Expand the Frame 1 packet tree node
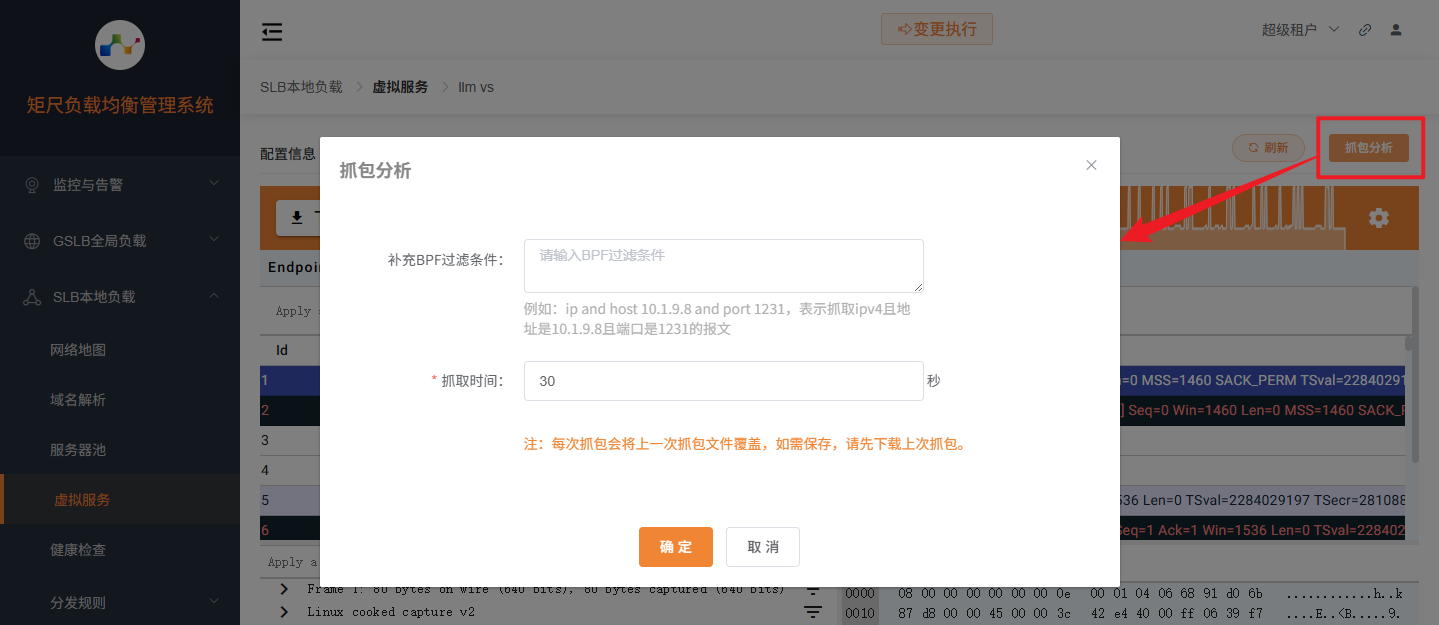 283,589
